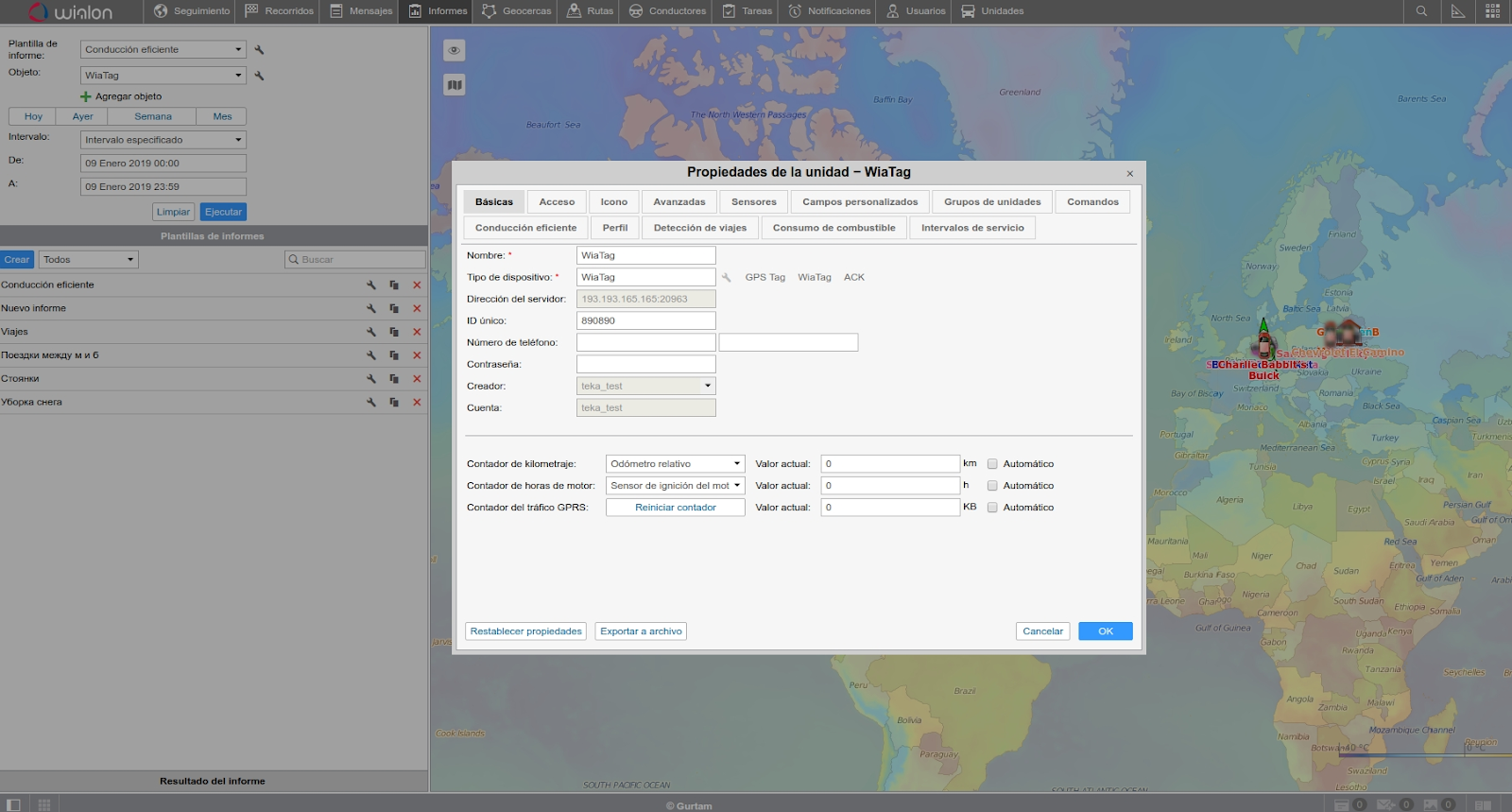This screenshot has width=1512, height=812.
Task: Click the map layers icon on the map
Action: [x=455, y=85]
